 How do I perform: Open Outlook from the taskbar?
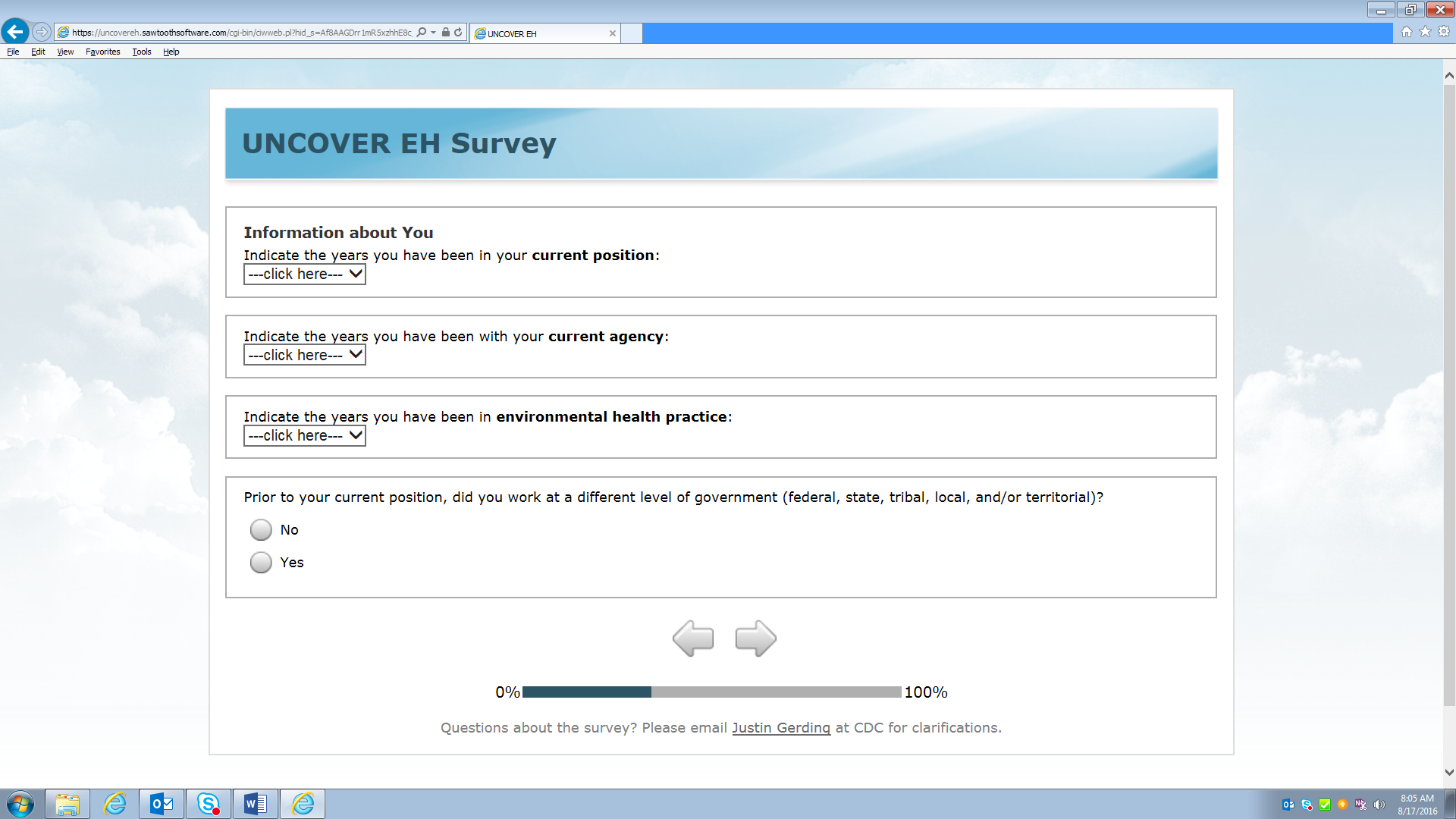point(162,804)
